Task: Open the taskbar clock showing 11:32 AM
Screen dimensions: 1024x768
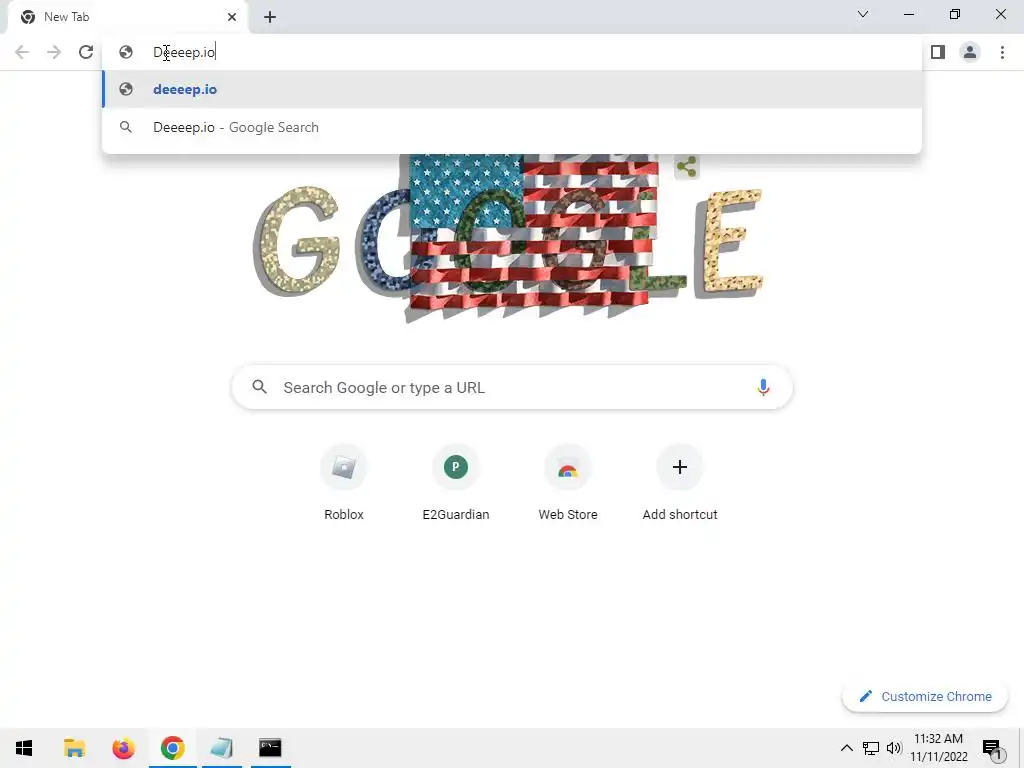Action: click(x=938, y=748)
